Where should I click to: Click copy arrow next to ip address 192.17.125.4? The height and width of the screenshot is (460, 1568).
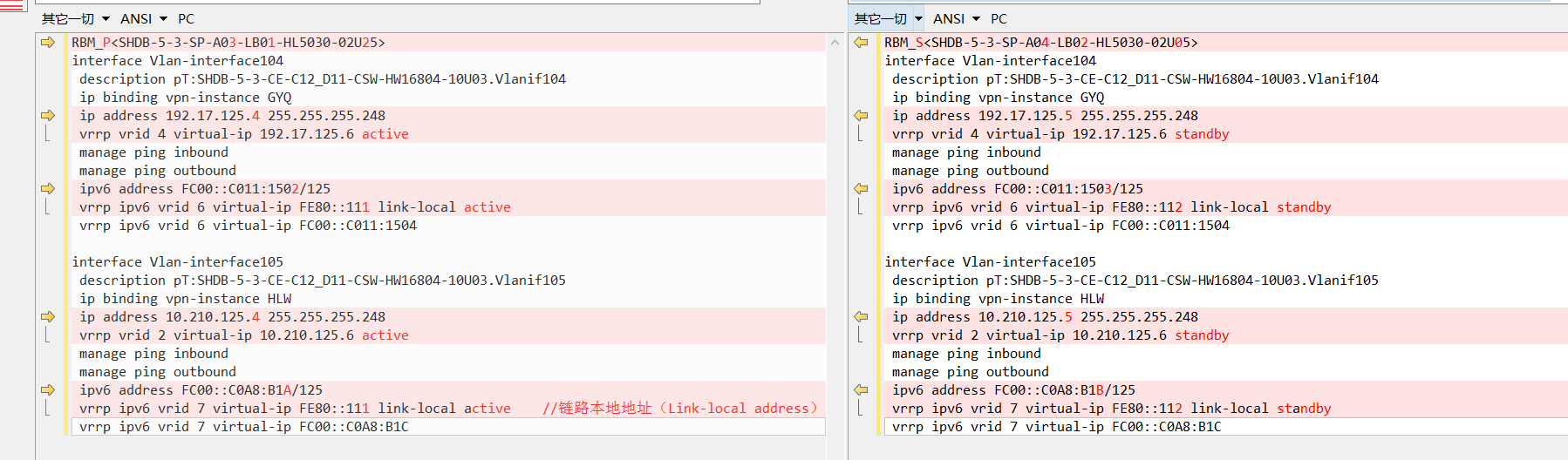coord(47,116)
